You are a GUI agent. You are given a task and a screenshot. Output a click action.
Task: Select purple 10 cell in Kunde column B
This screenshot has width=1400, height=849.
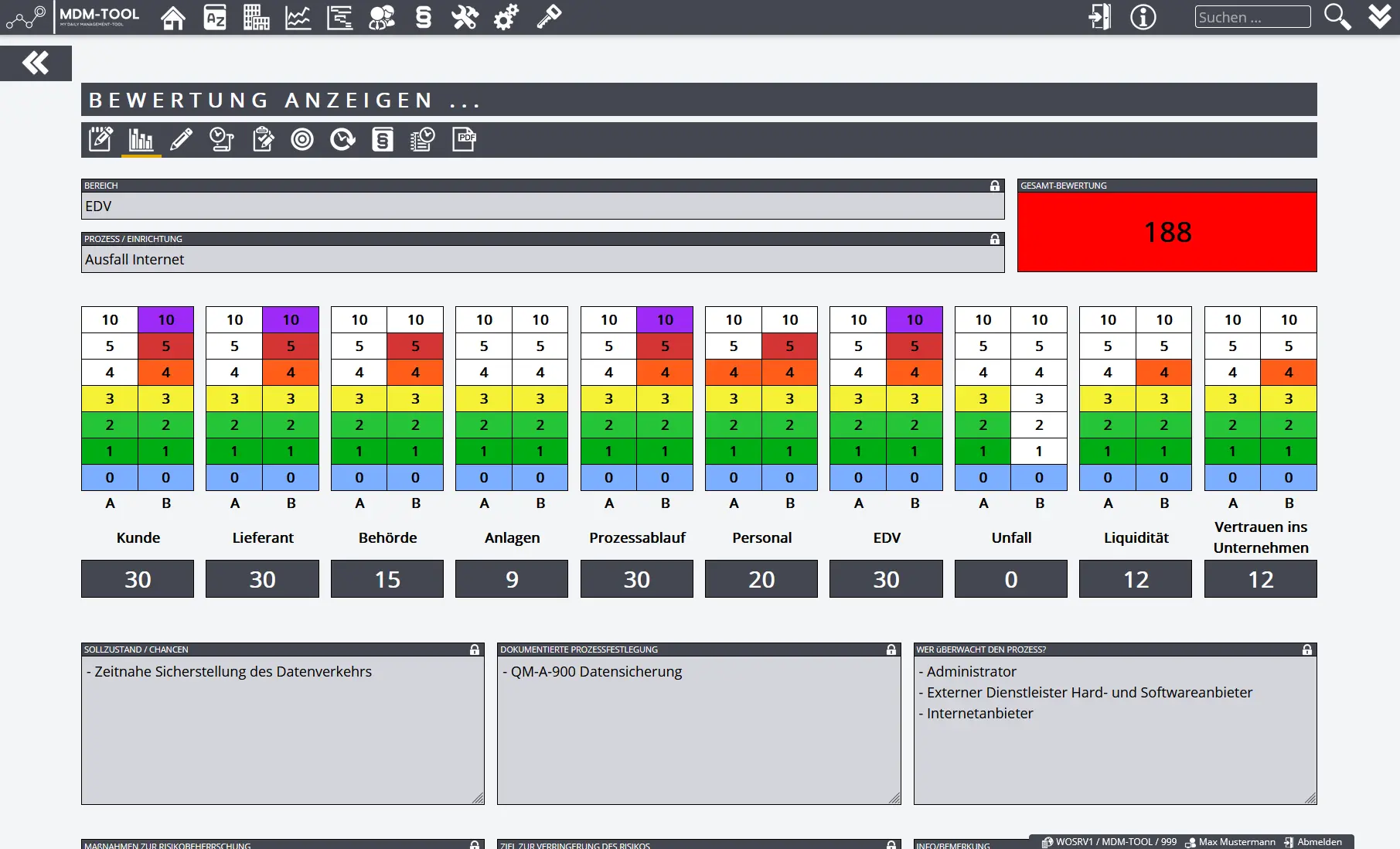[x=166, y=319]
